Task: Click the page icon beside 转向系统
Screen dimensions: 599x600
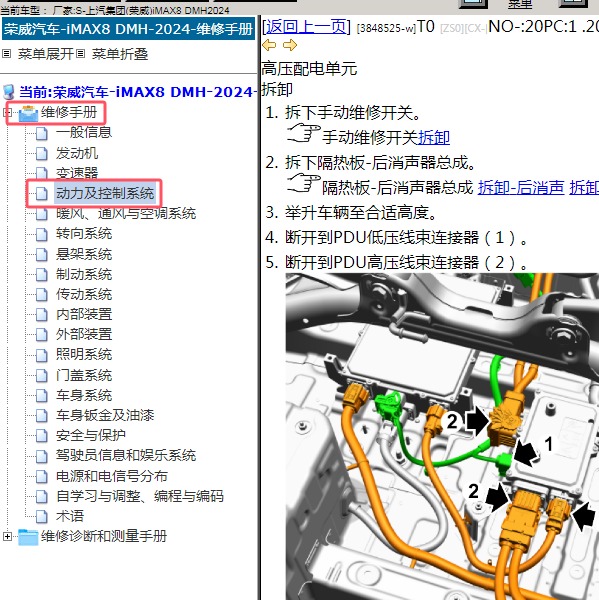Action: click(x=42, y=234)
